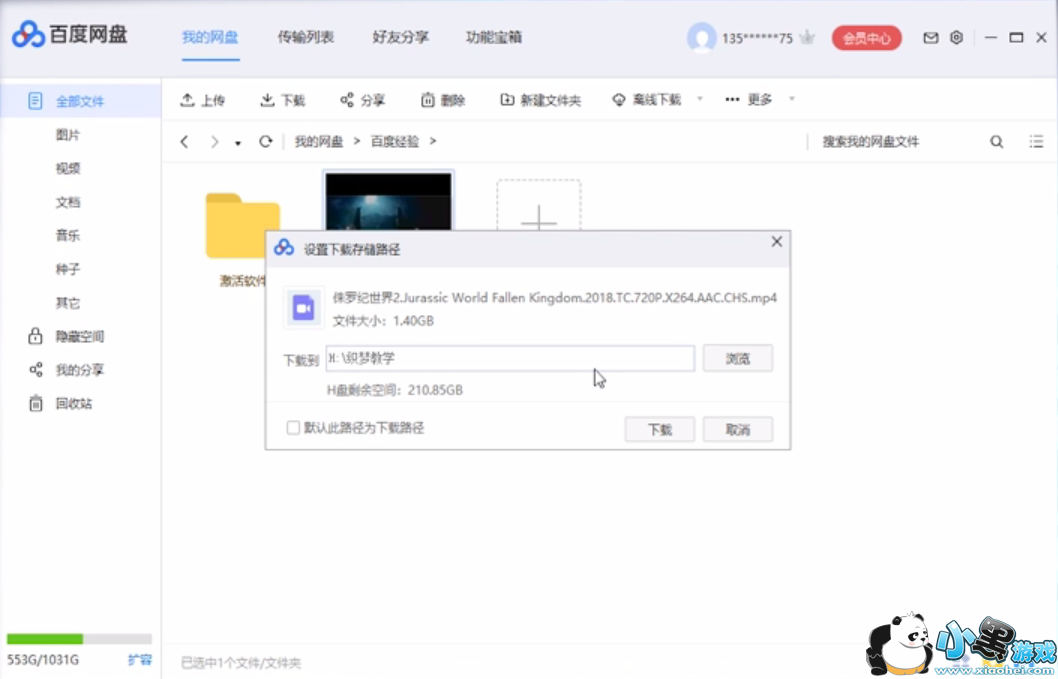Refresh the file list
1058x679 pixels.
click(x=265, y=141)
